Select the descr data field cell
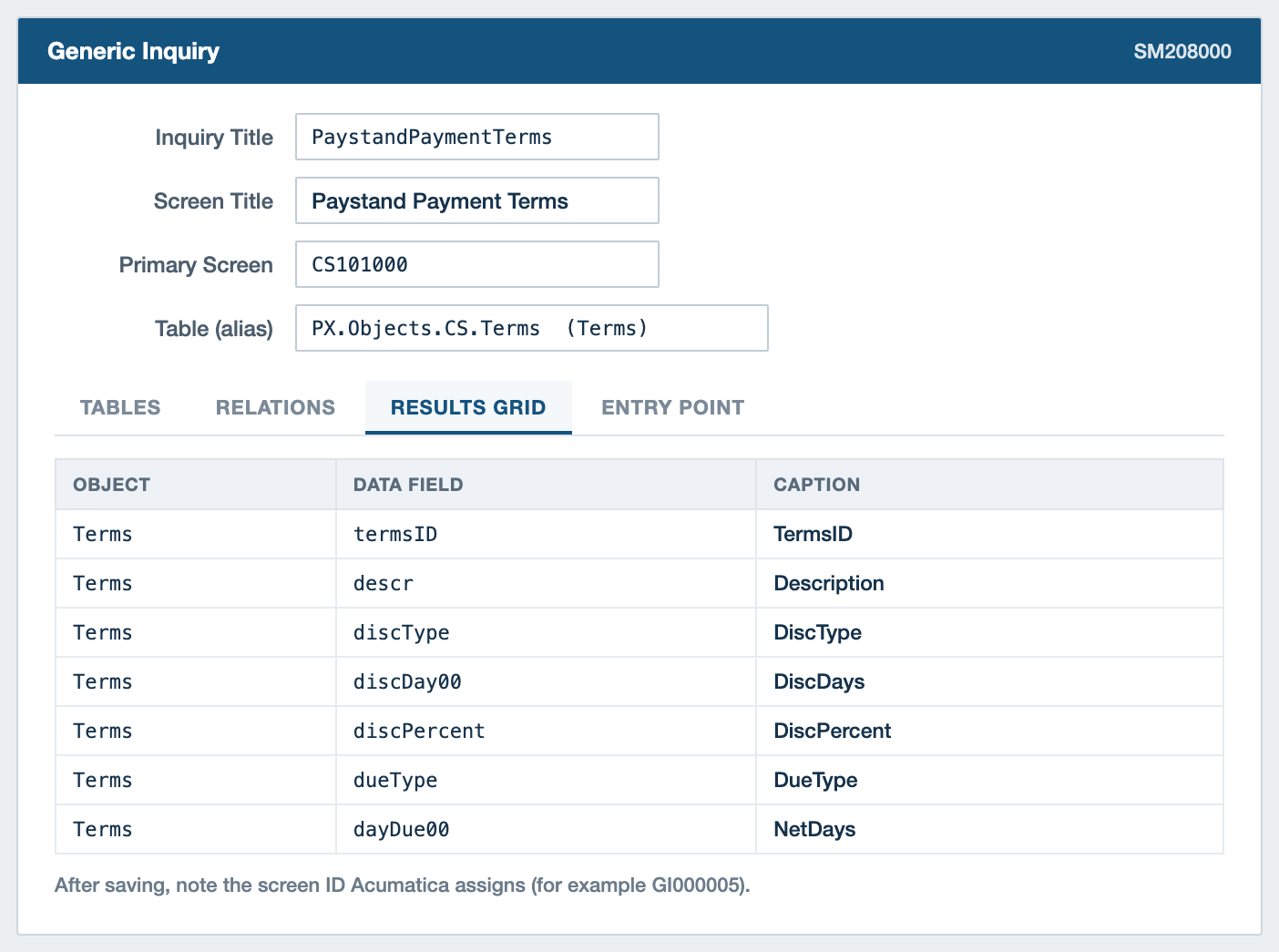 (546, 583)
